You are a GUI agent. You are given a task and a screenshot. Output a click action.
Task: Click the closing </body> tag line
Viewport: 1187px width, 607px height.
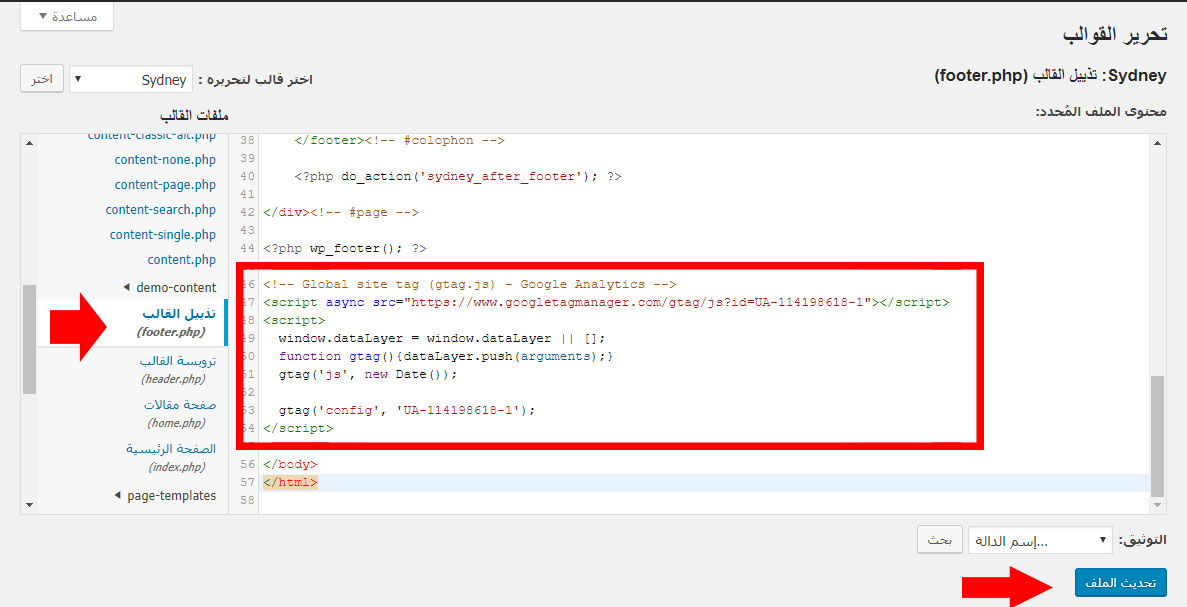coord(290,464)
